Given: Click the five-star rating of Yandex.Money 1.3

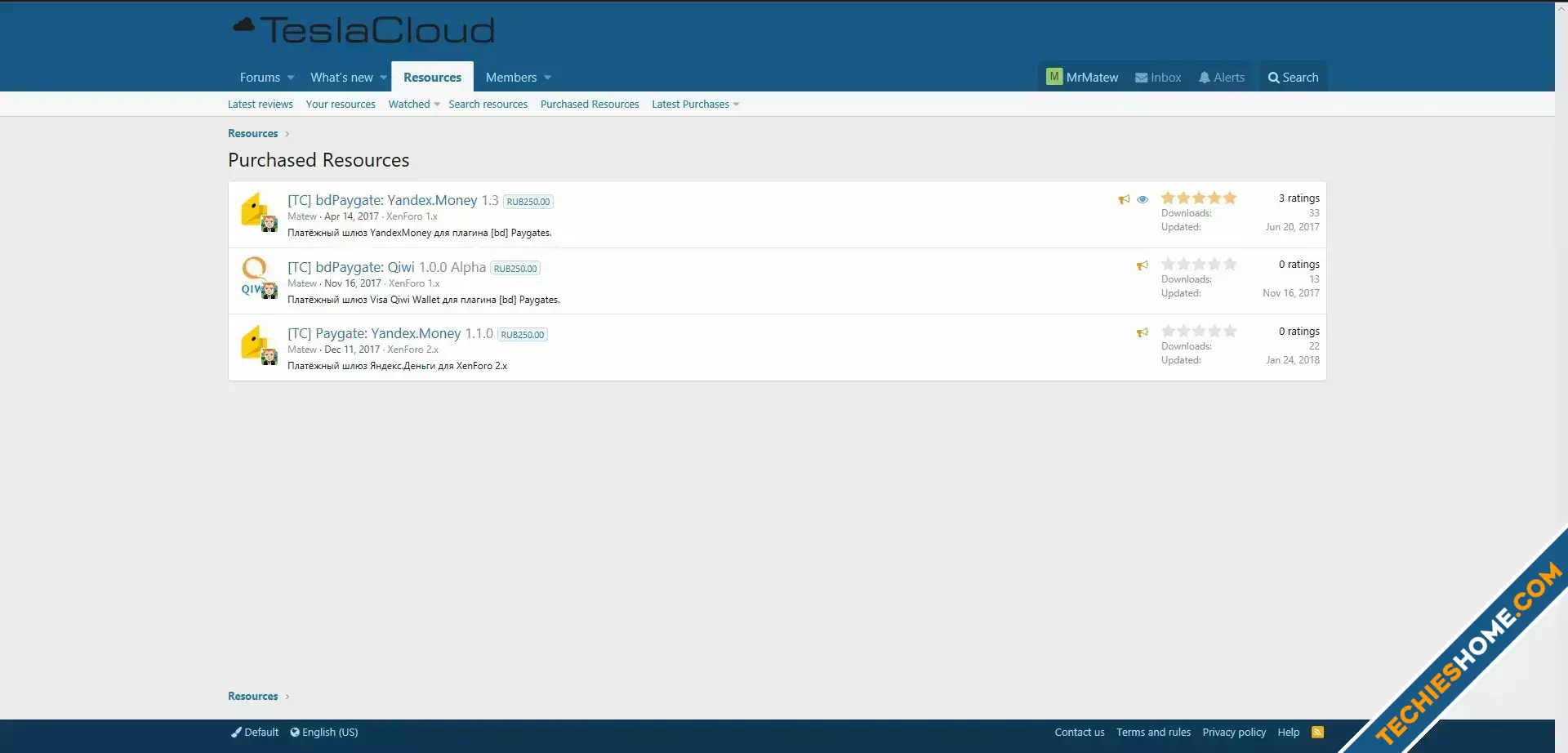Looking at the screenshot, I should (1199, 198).
